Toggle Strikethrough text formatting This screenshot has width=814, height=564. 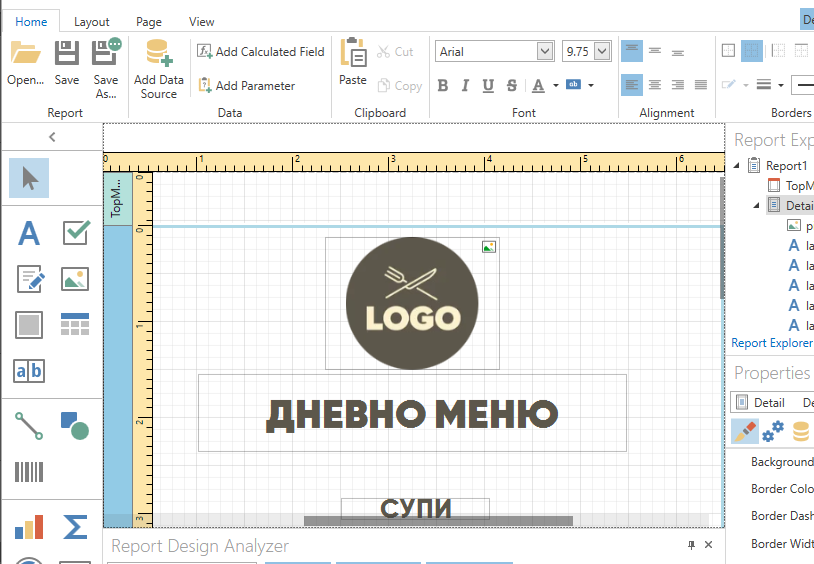click(x=512, y=86)
